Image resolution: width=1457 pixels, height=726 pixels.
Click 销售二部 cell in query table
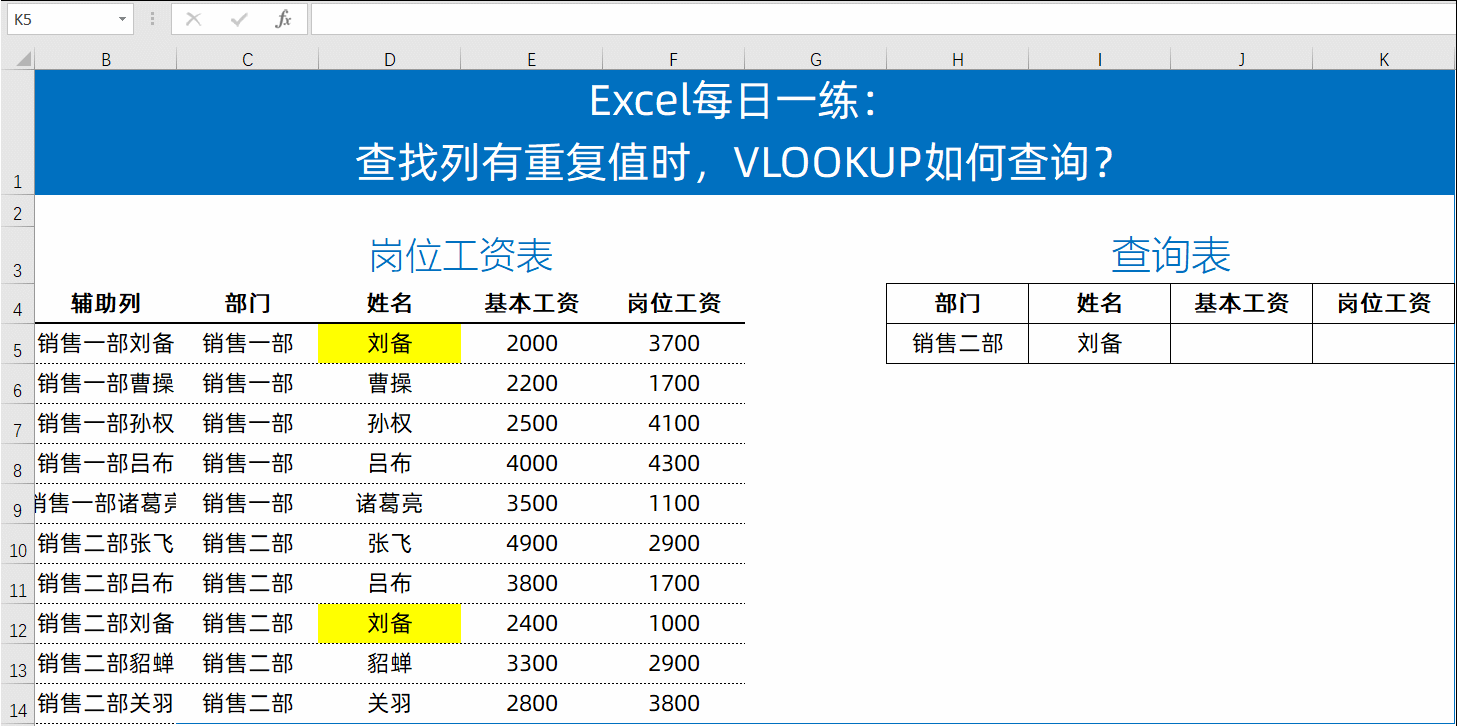click(958, 344)
